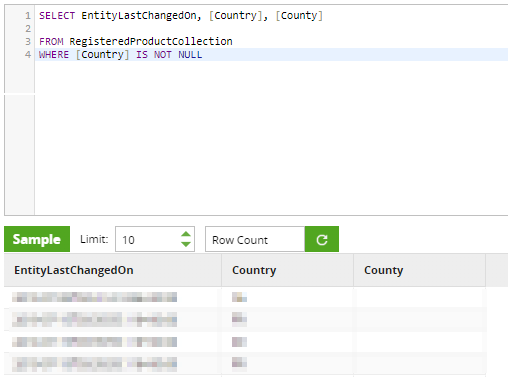Click the FROM RegisteredProductCollection line
The height and width of the screenshot is (389, 526).
(136, 42)
